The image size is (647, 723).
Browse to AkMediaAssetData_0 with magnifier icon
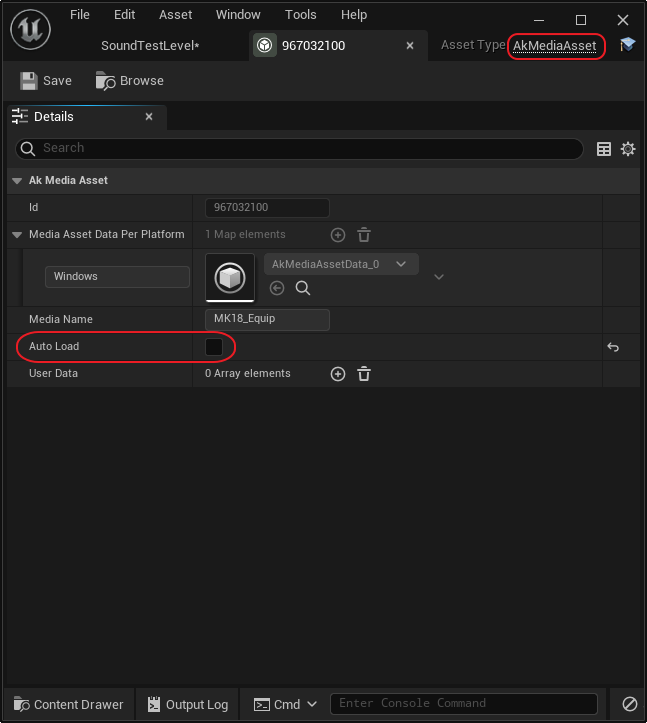point(303,288)
